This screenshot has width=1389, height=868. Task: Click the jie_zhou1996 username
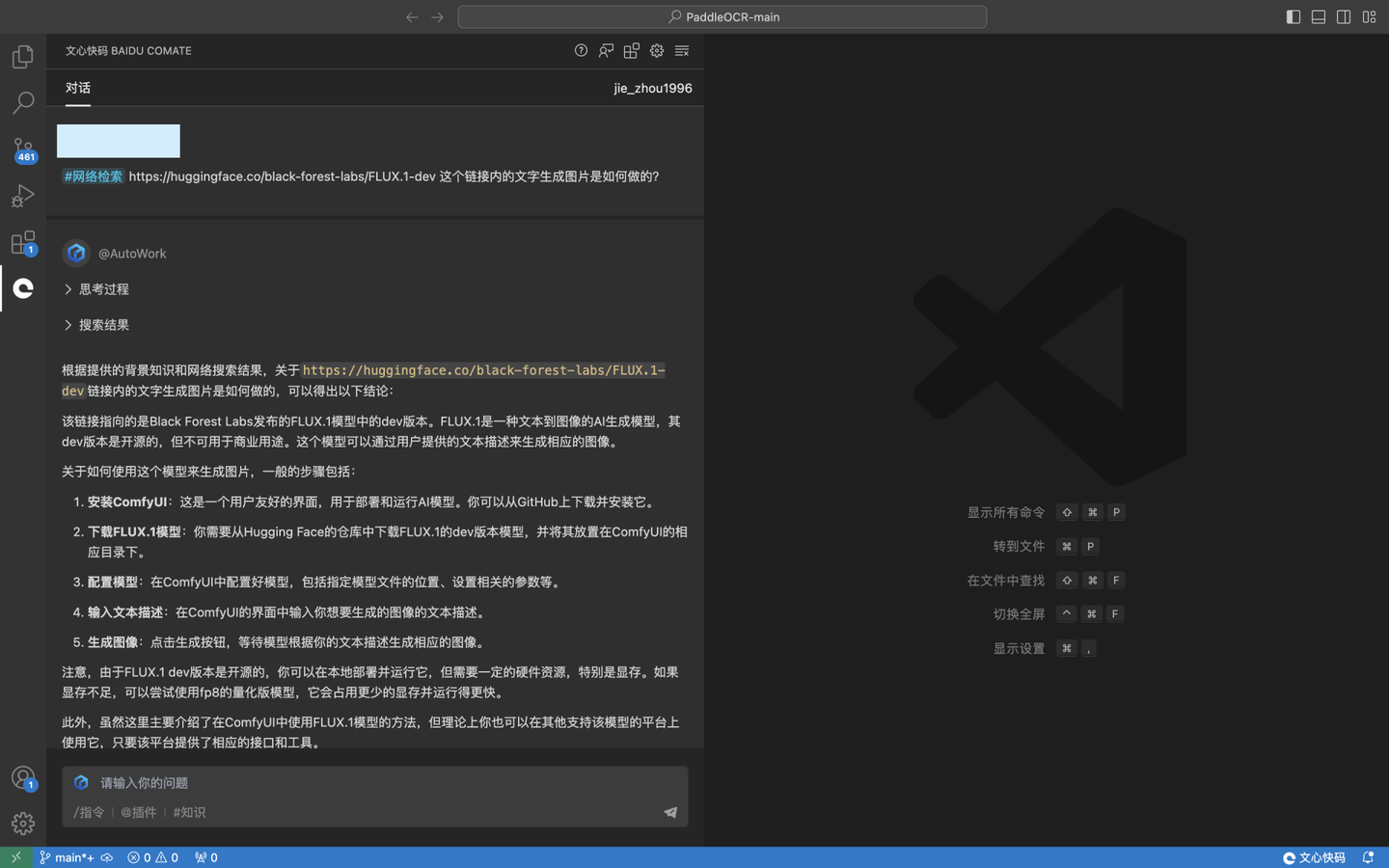[653, 88]
